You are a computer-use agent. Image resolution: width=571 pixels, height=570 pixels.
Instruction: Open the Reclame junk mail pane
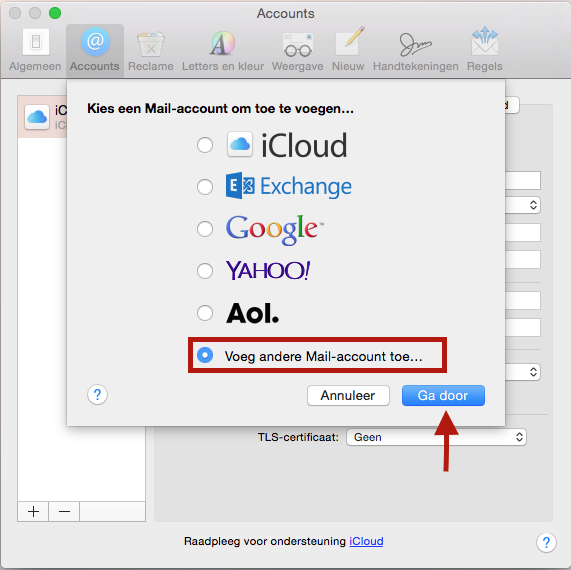point(151,50)
